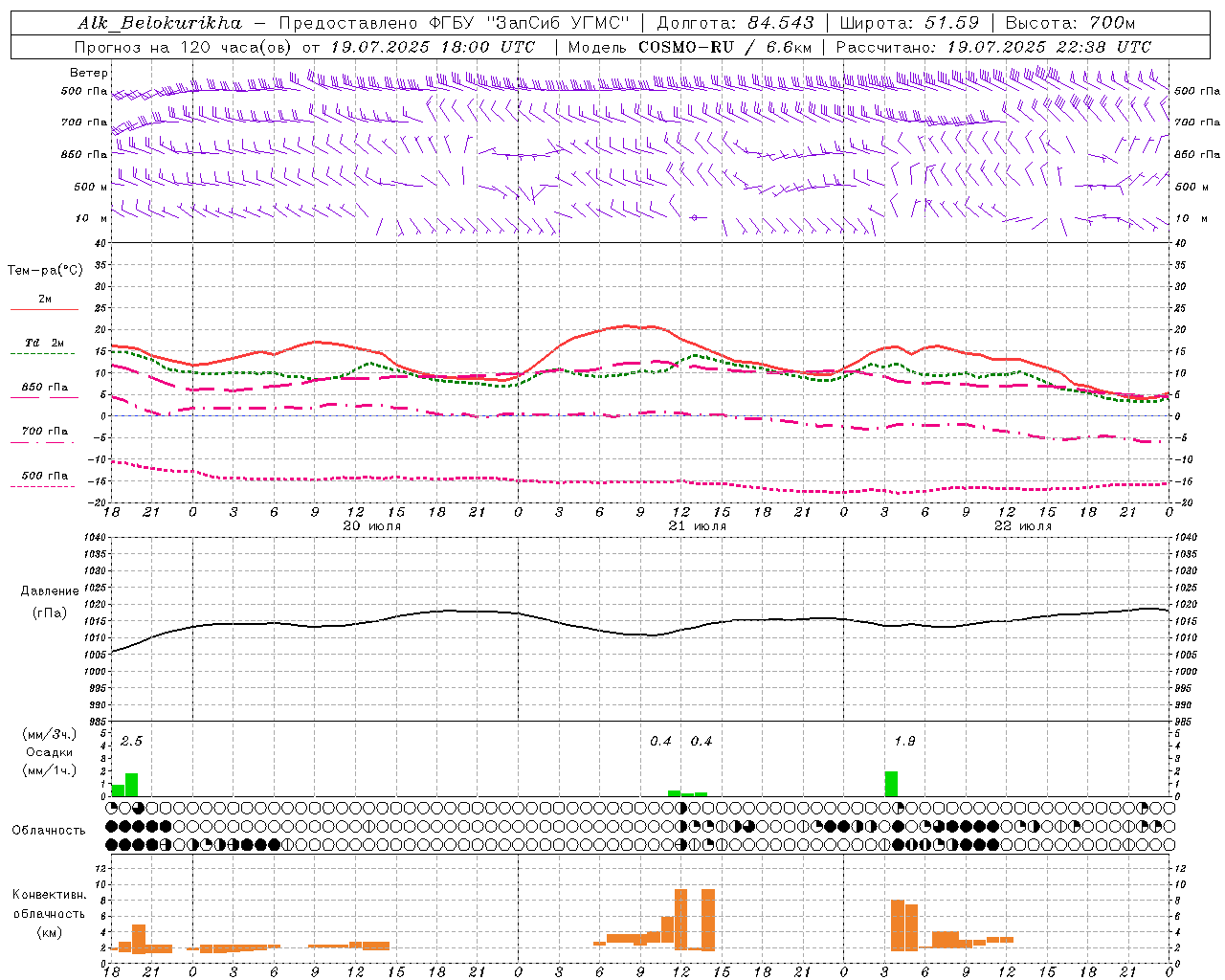Click the 'Предоставлено ФГБУ "ЗапСиб УГМС"' provider text
Viewport: 1225px width, 980px height.
(x=455, y=23)
